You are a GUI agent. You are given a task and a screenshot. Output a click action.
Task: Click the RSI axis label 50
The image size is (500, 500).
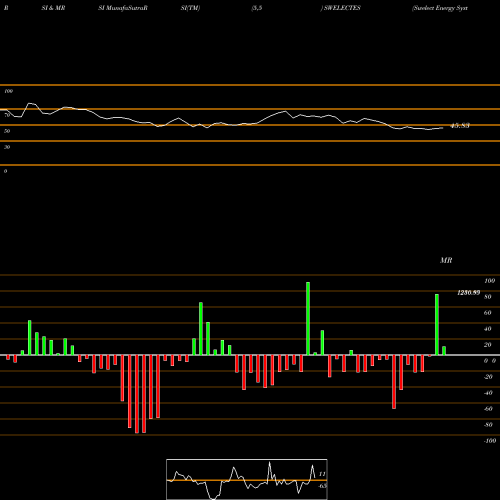tap(7, 131)
